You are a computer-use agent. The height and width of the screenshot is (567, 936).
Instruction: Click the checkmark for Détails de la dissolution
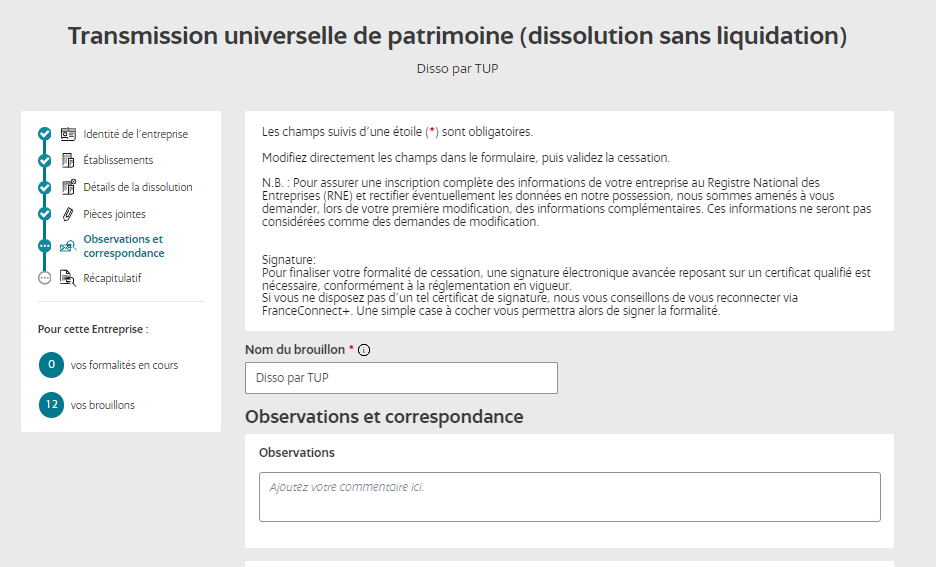point(44,187)
